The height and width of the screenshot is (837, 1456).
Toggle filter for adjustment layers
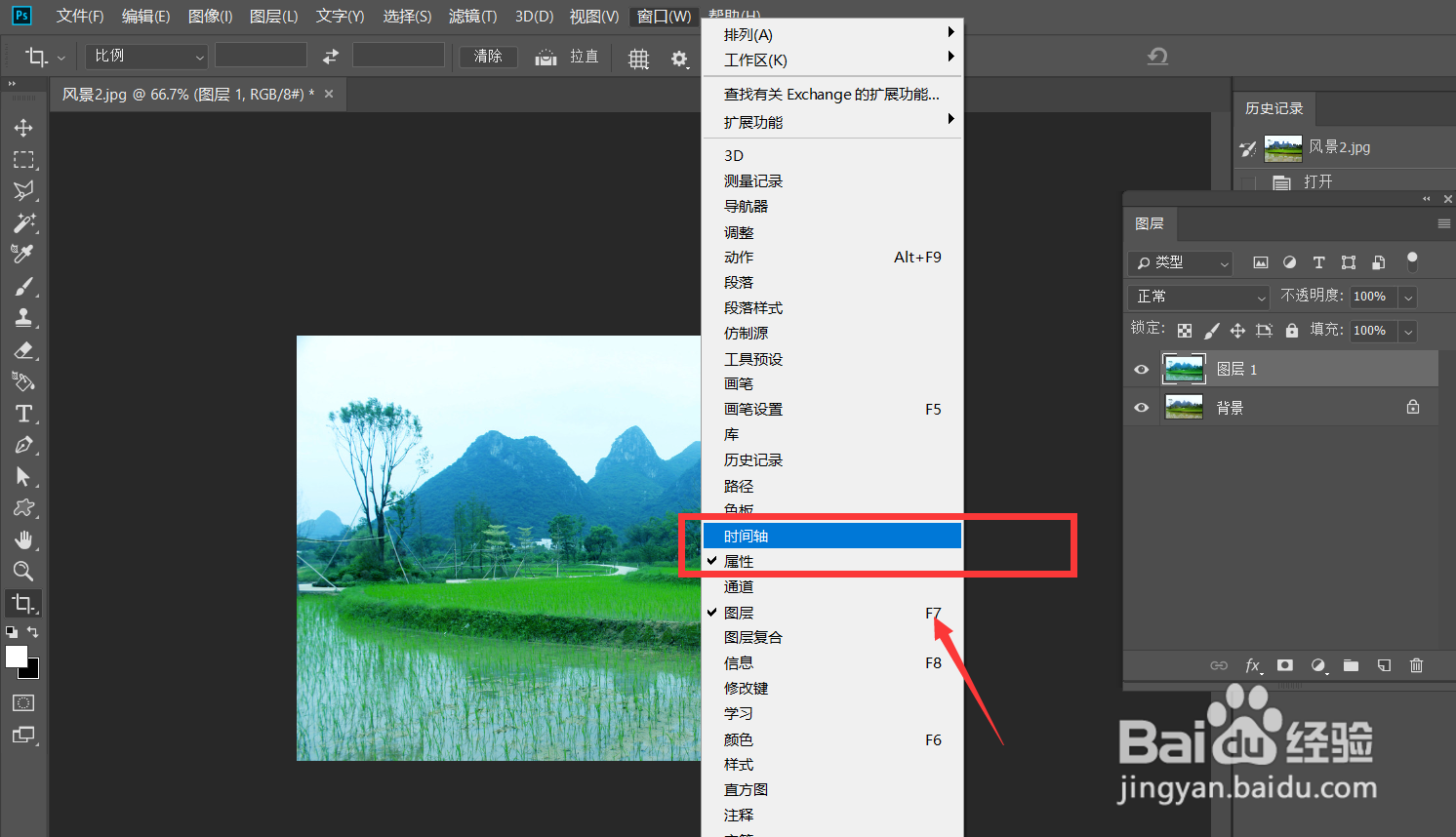[1289, 262]
